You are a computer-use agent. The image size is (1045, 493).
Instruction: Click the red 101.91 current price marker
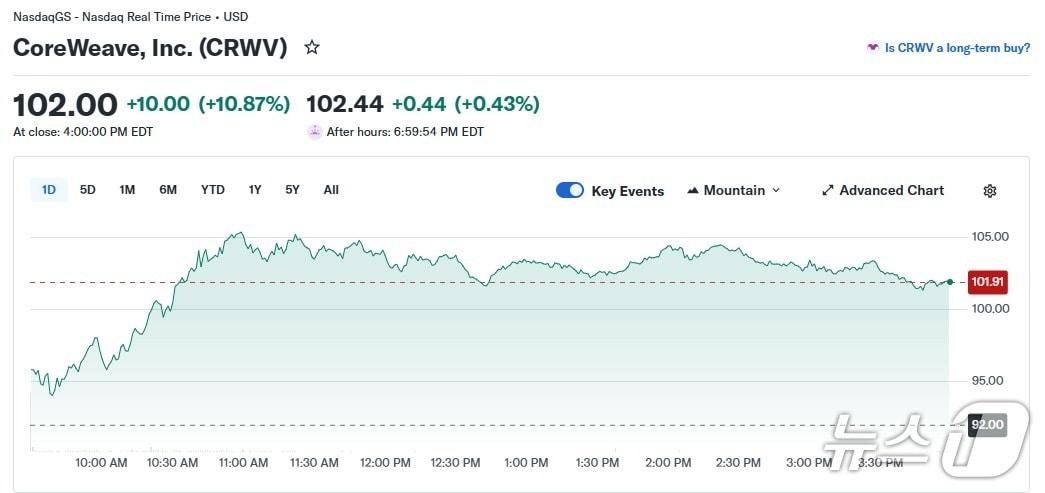pyautogui.click(x=987, y=282)
